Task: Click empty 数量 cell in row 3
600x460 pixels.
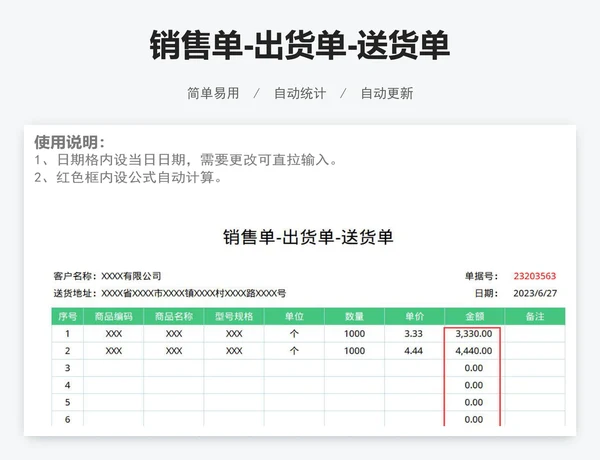Action: point(354,368)
